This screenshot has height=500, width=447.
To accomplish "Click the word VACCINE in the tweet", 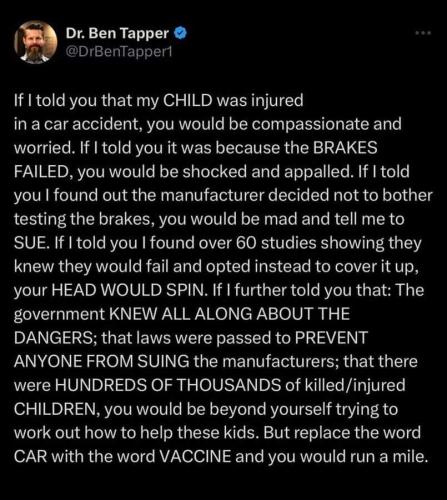I will click(x=196, y=456).
